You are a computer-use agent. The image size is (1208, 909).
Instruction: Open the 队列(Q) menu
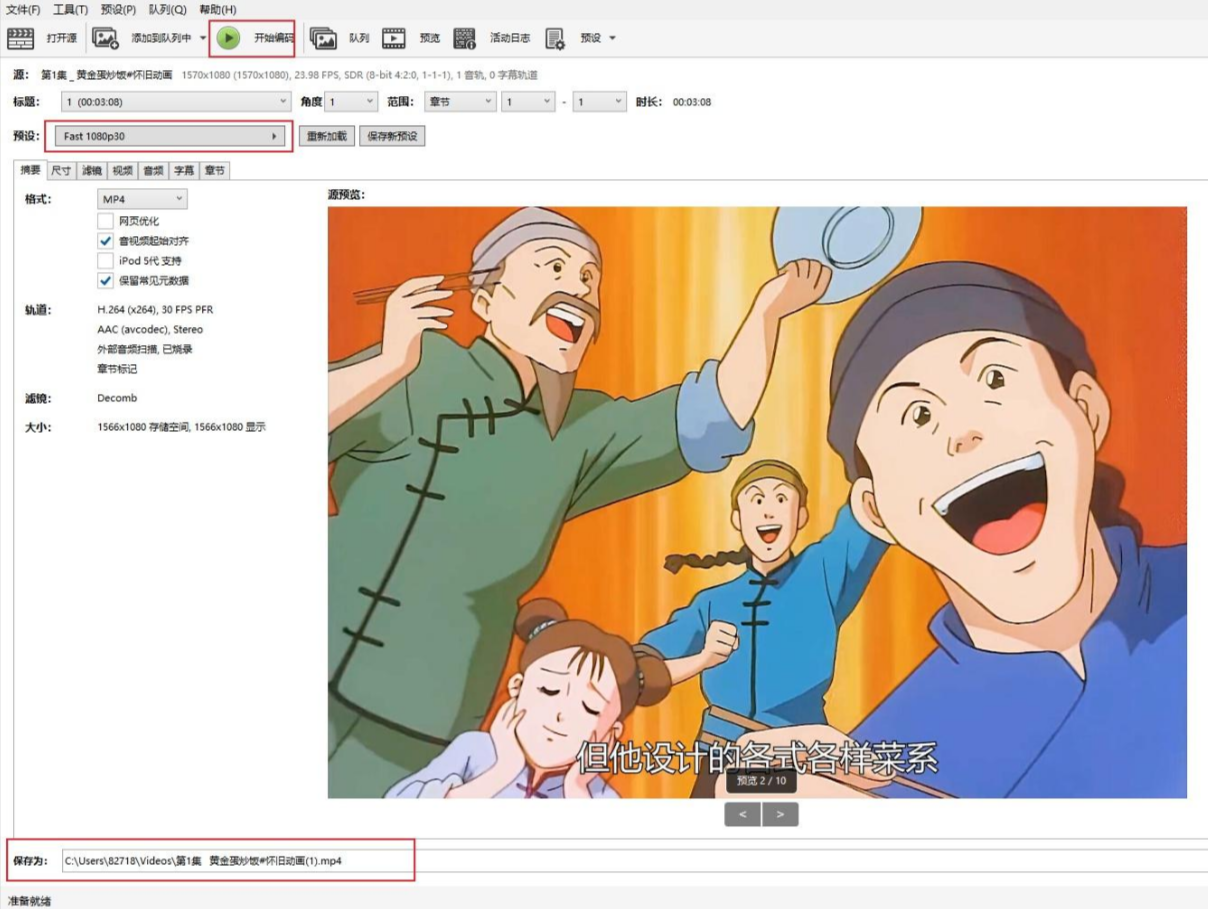click(x=167, y=10)
